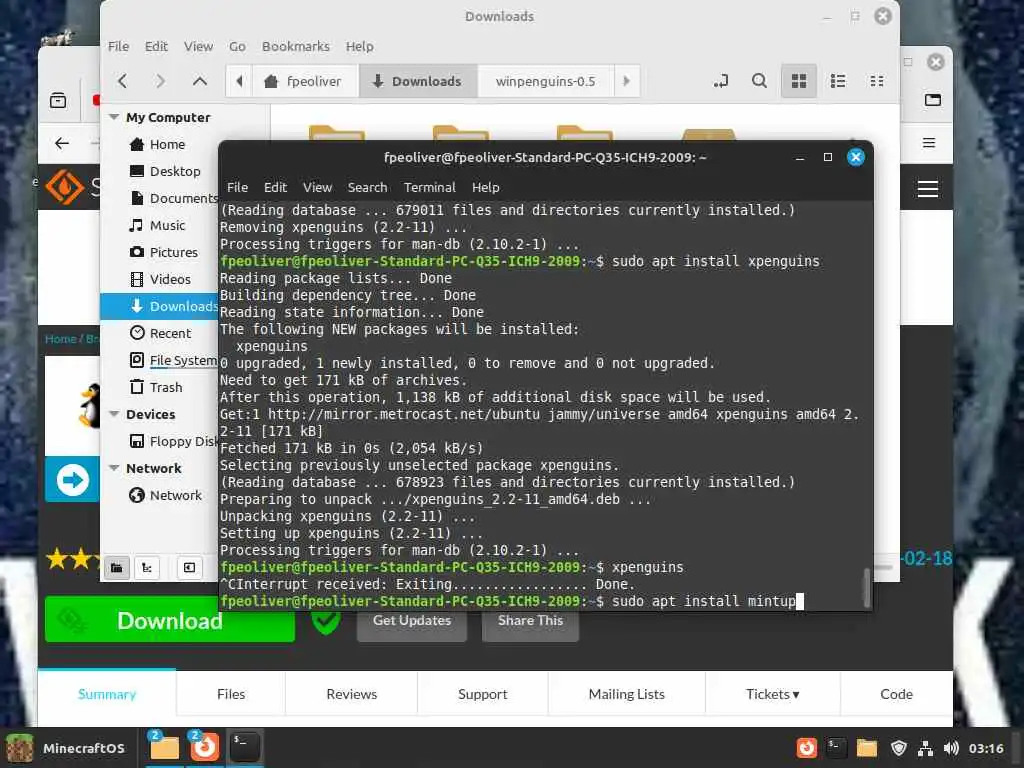
Task: Switch file manager to icon view
Action: (x=799, y=81)
